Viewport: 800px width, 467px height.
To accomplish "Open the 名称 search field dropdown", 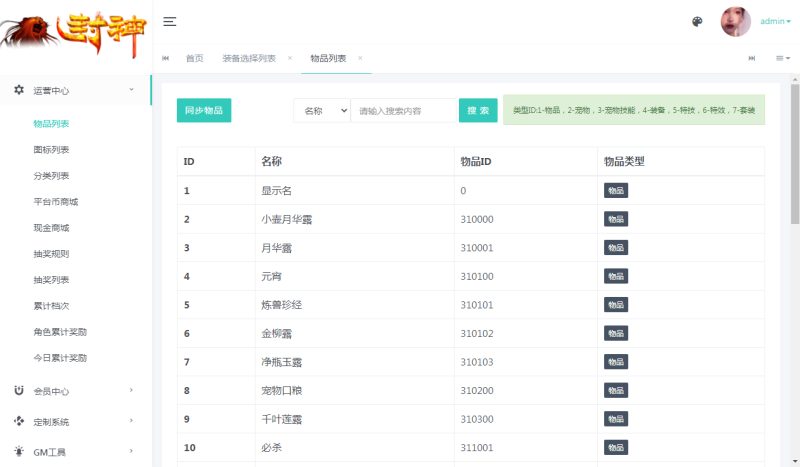I will pyautogui.click(x=321, y=110).
